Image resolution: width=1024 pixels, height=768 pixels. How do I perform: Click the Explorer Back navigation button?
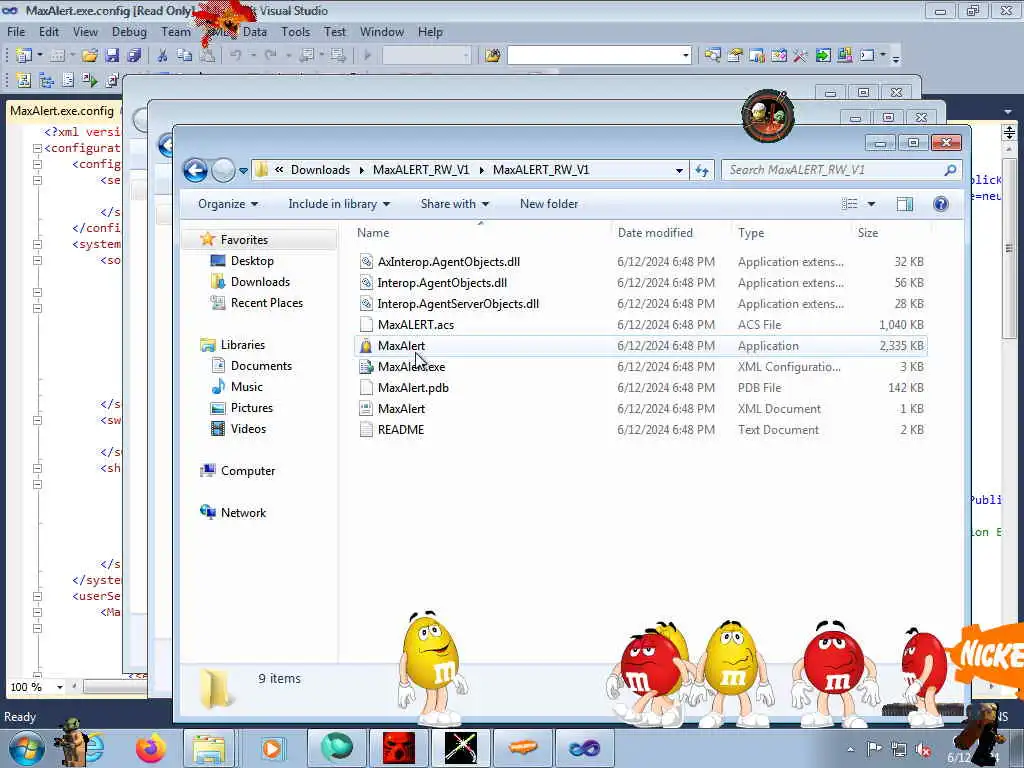click(x=195, y=170)
